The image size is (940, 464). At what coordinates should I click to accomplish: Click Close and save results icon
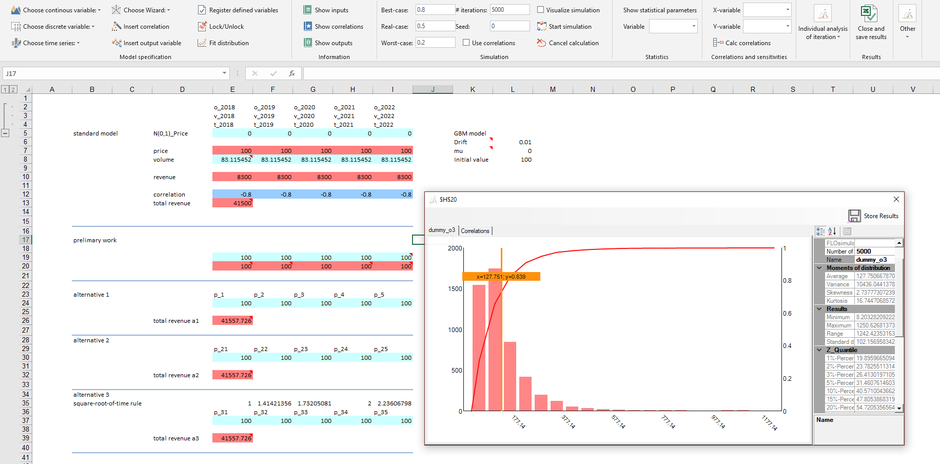tap(871, 14)
